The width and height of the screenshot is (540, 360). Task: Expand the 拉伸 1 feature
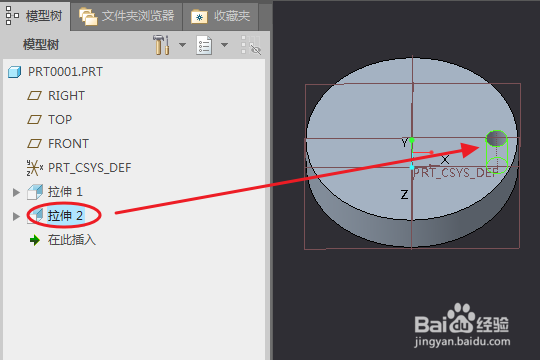[x=16, y=192]
